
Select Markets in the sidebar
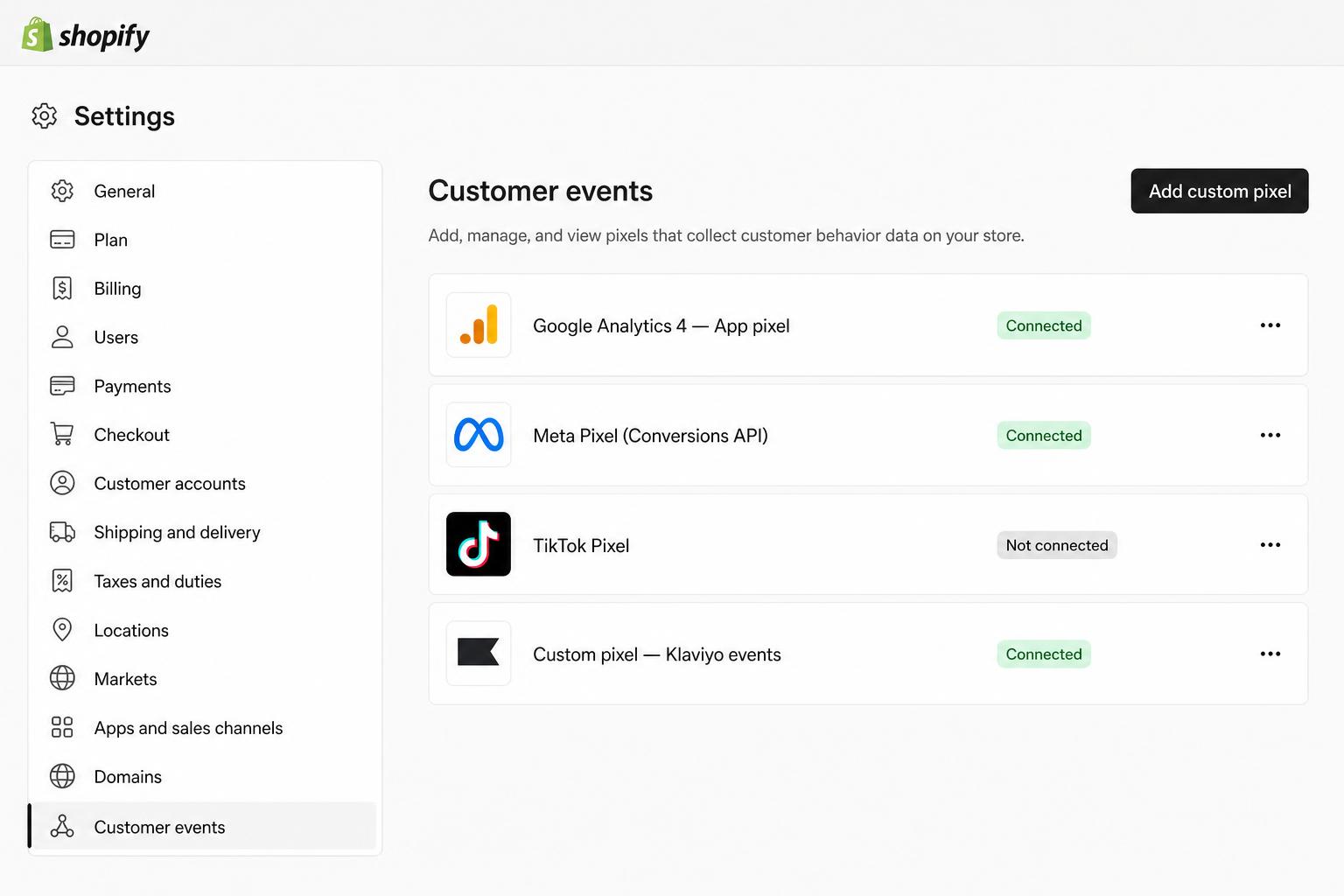[205, 678]
